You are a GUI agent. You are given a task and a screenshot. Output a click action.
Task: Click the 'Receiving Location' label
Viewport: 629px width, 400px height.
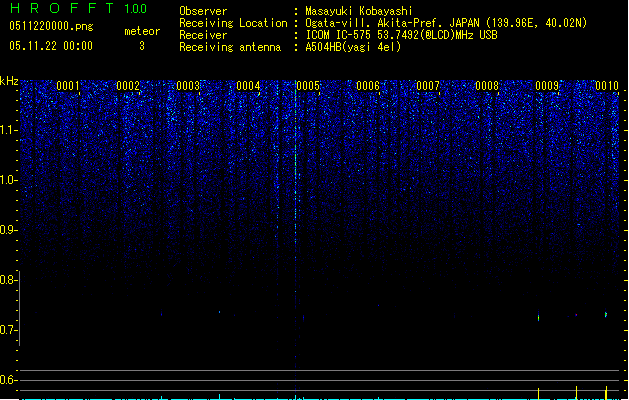(x=233, y=23)
